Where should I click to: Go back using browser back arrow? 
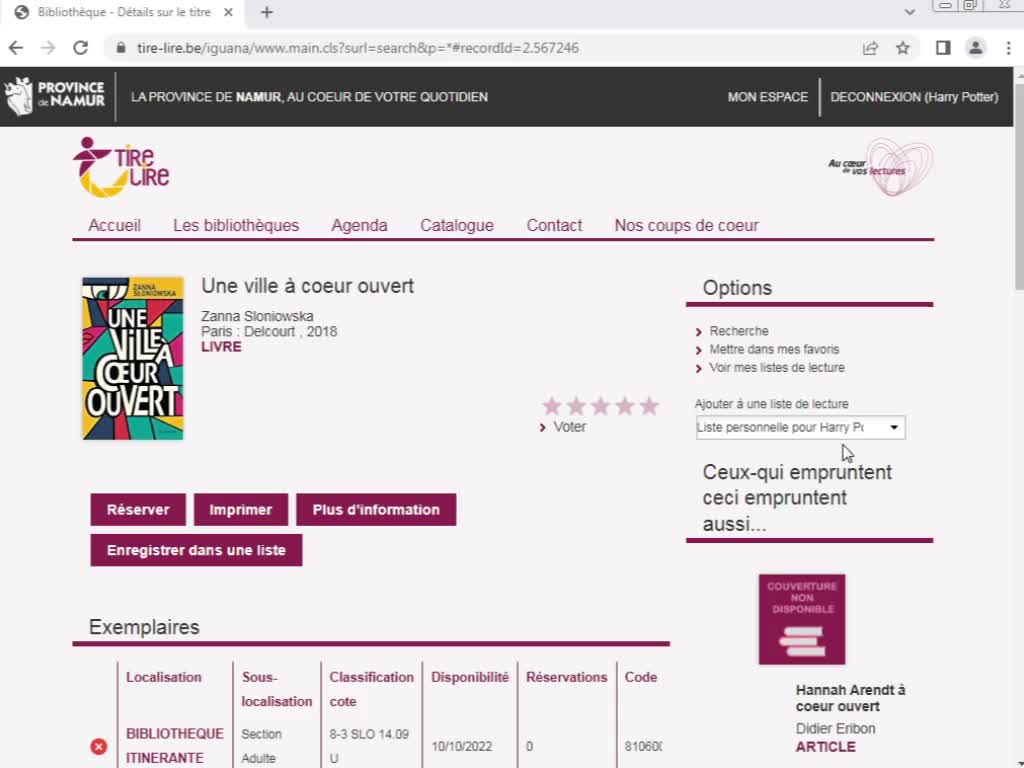(16, 48)
